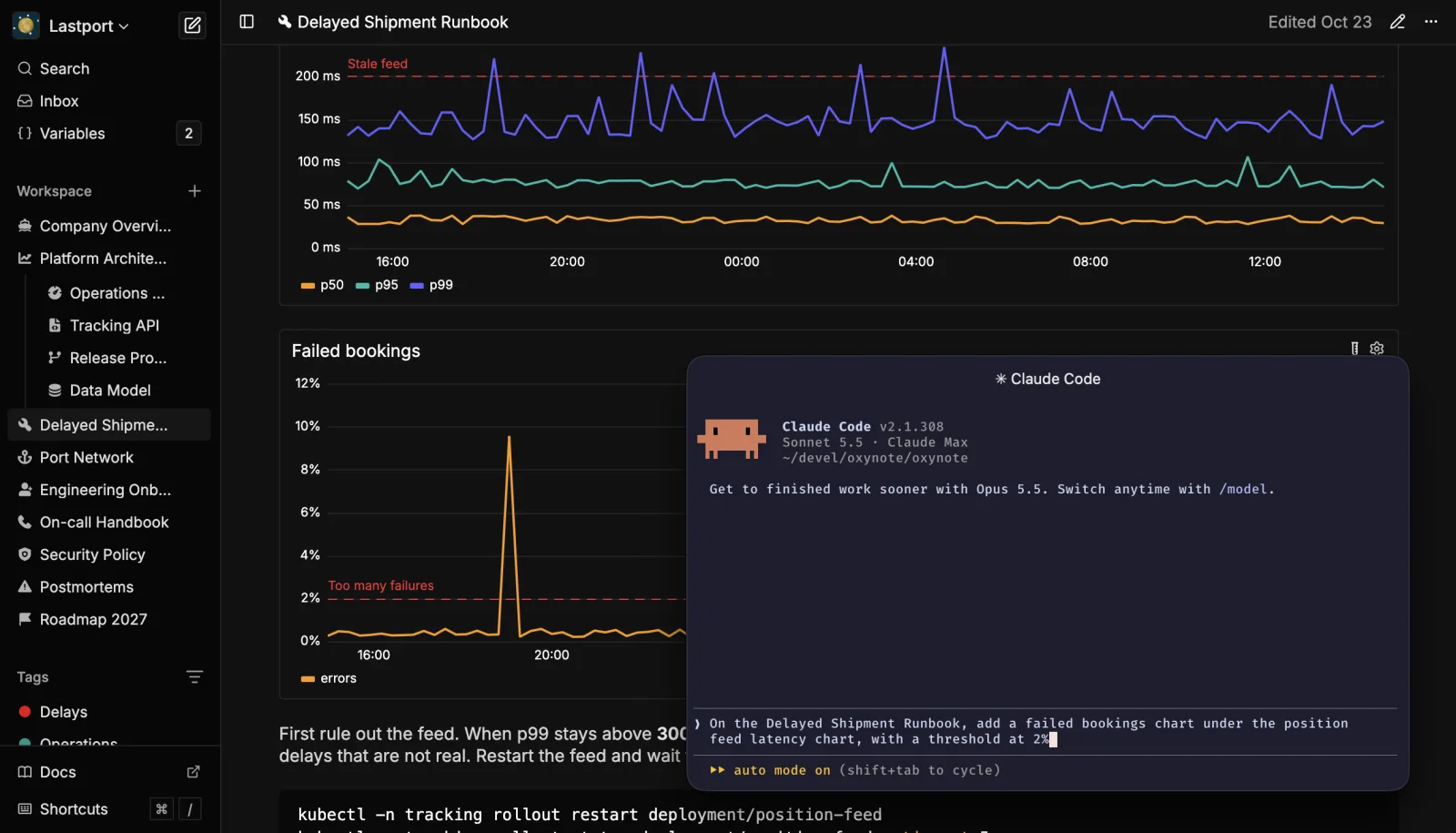Click the test-tube icon on the Failed bookings chart
Screen dimensions: 1456x833
[1355, 348]
